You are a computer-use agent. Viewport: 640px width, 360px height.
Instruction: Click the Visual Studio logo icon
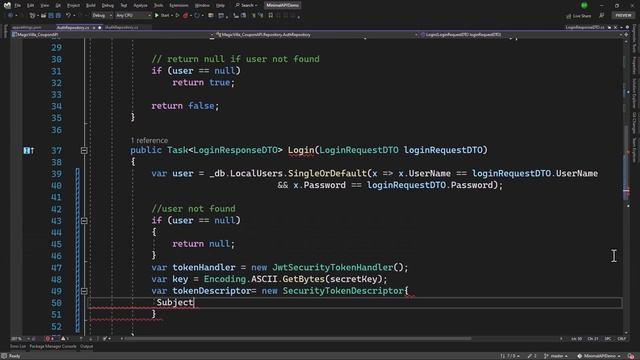[x=7, y=5]
